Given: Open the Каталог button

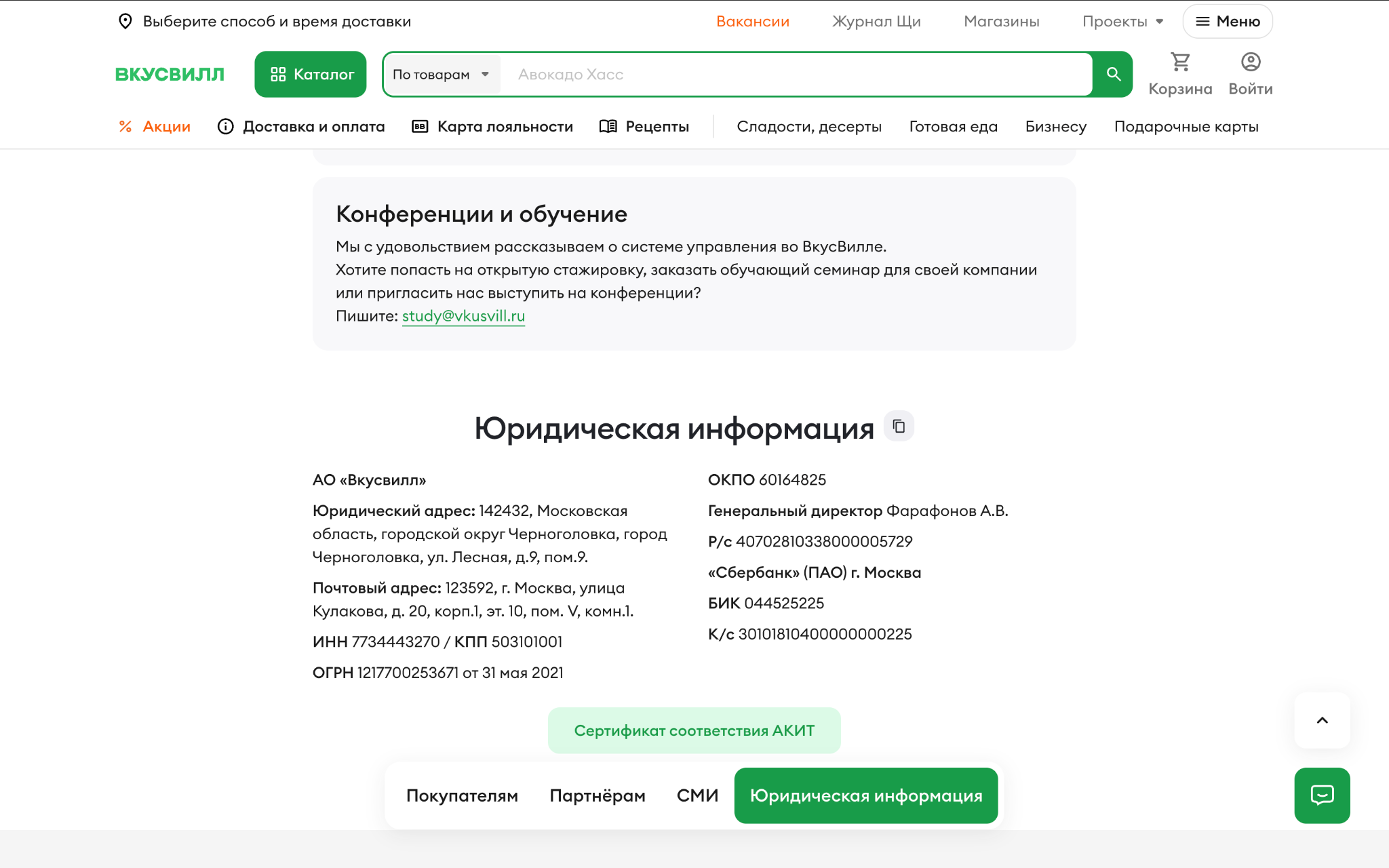Looking at the screenshot, I should pyautogui.click(x=311, y=74).
